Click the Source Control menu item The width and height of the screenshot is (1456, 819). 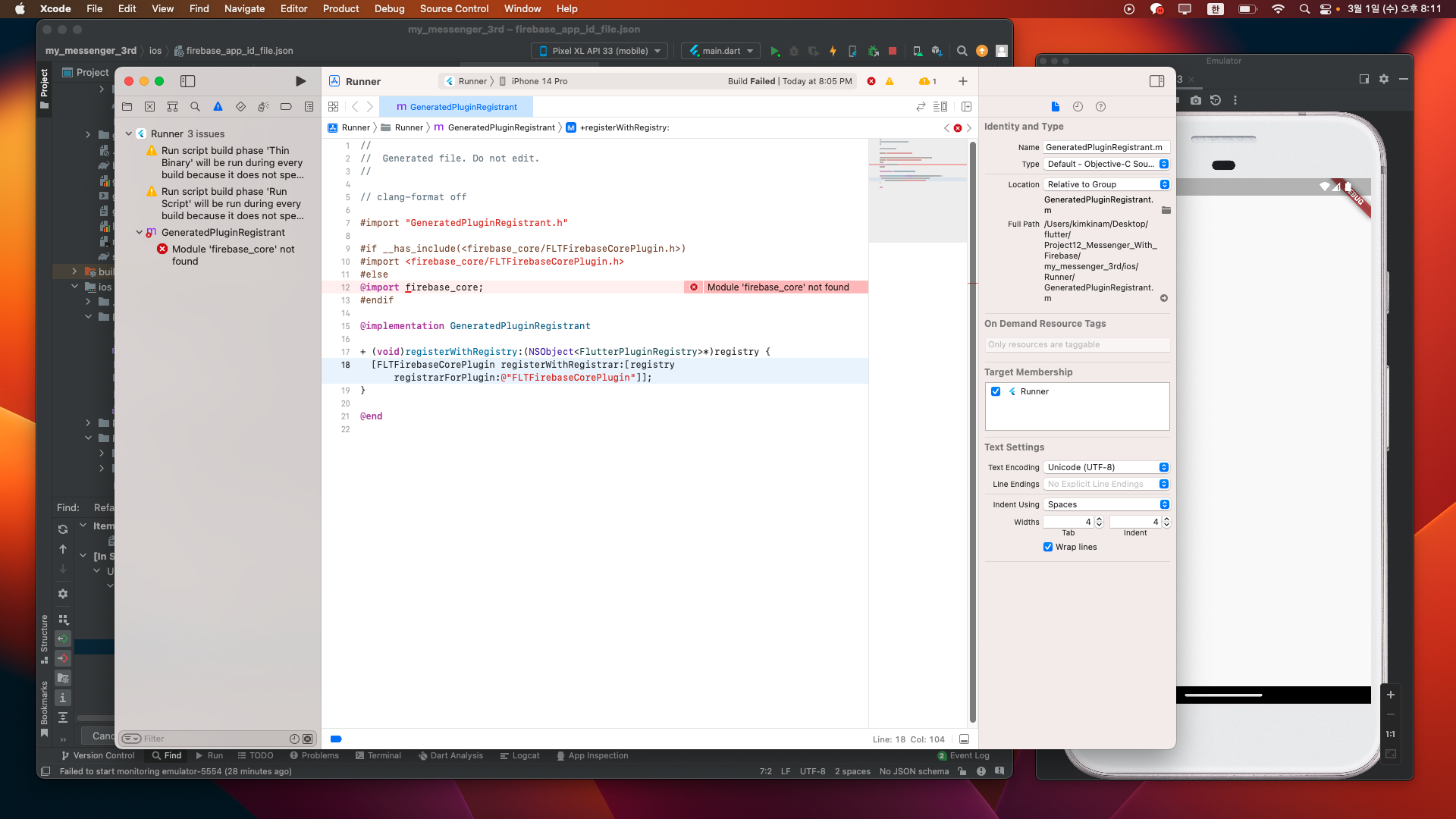point(454,8)
